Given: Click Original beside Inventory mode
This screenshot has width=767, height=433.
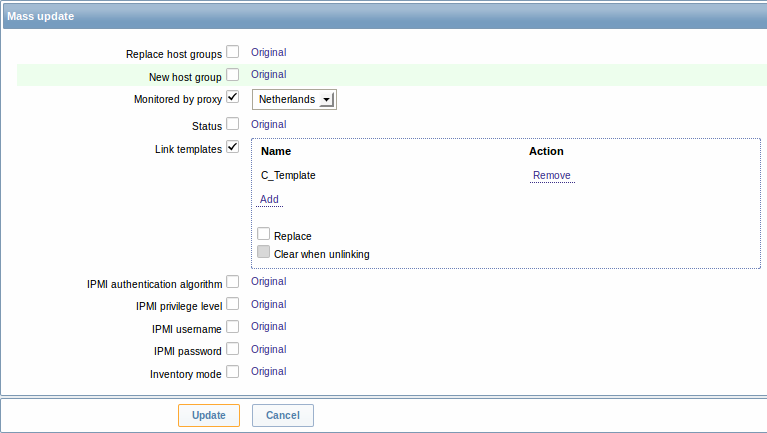Looking at the screenshot, I should pyautogui.click(x=269, y=371).
